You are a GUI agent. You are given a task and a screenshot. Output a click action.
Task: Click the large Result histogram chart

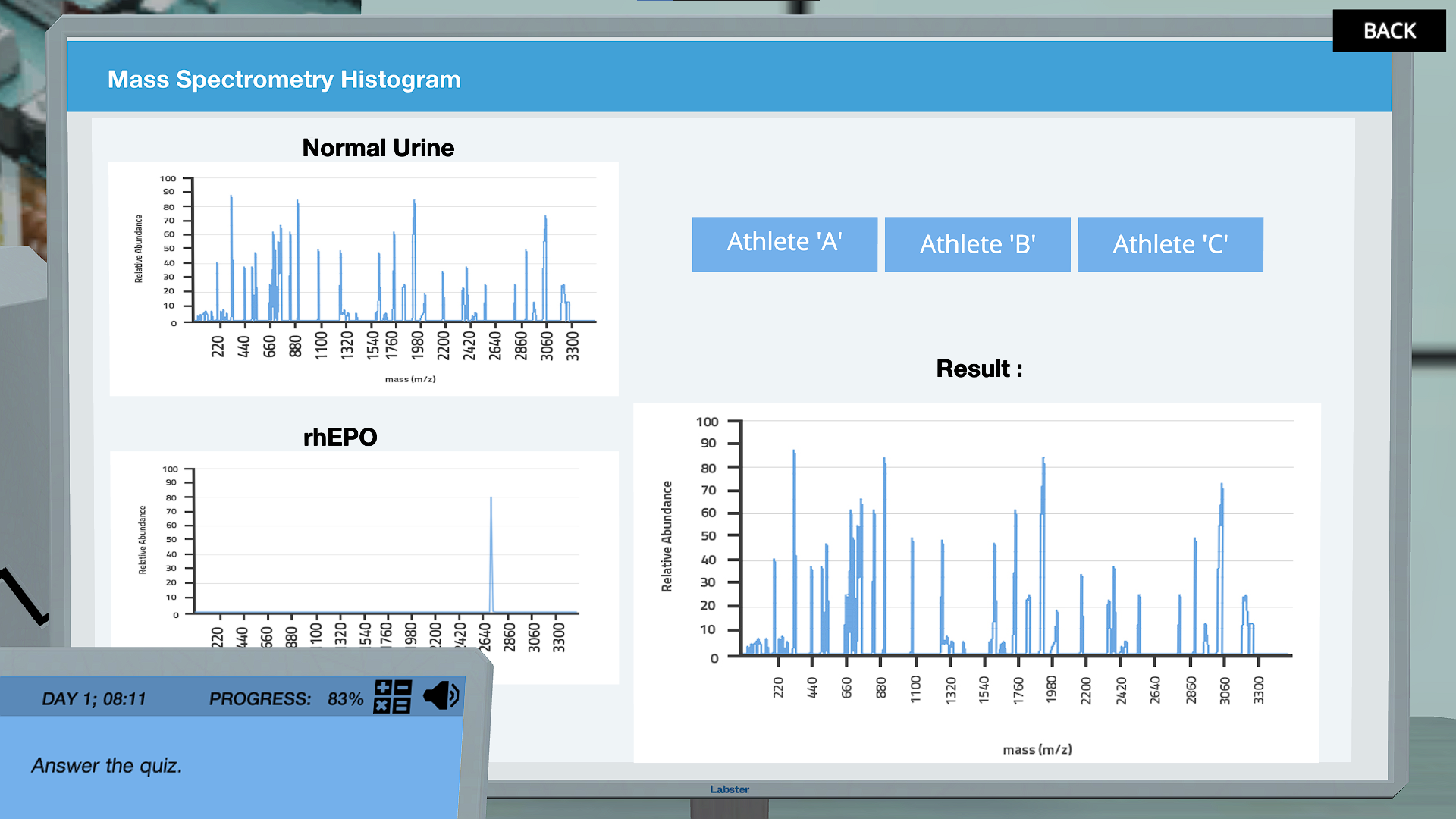pos(977,582)
